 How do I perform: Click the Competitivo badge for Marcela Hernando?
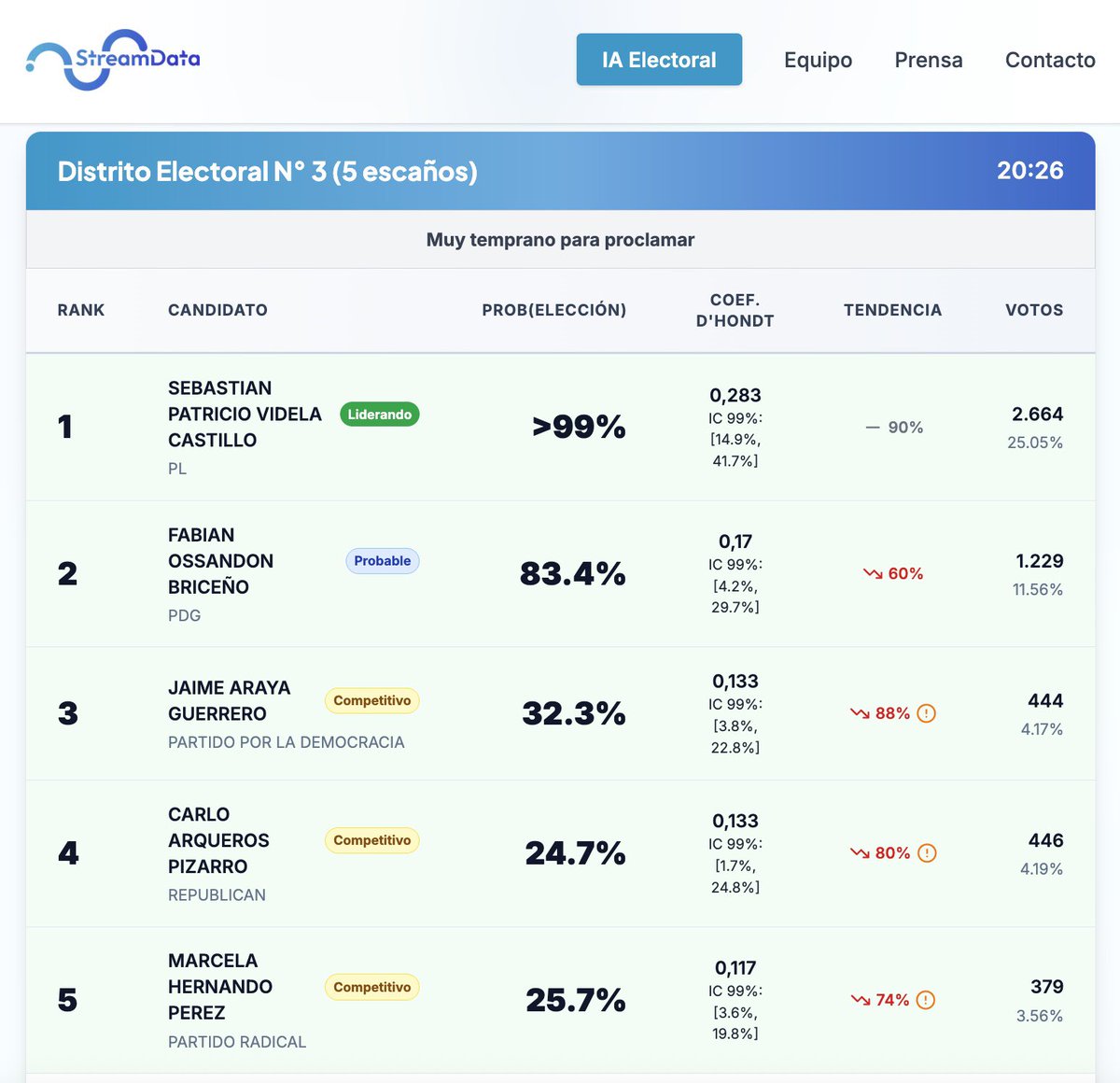(372, 987)
